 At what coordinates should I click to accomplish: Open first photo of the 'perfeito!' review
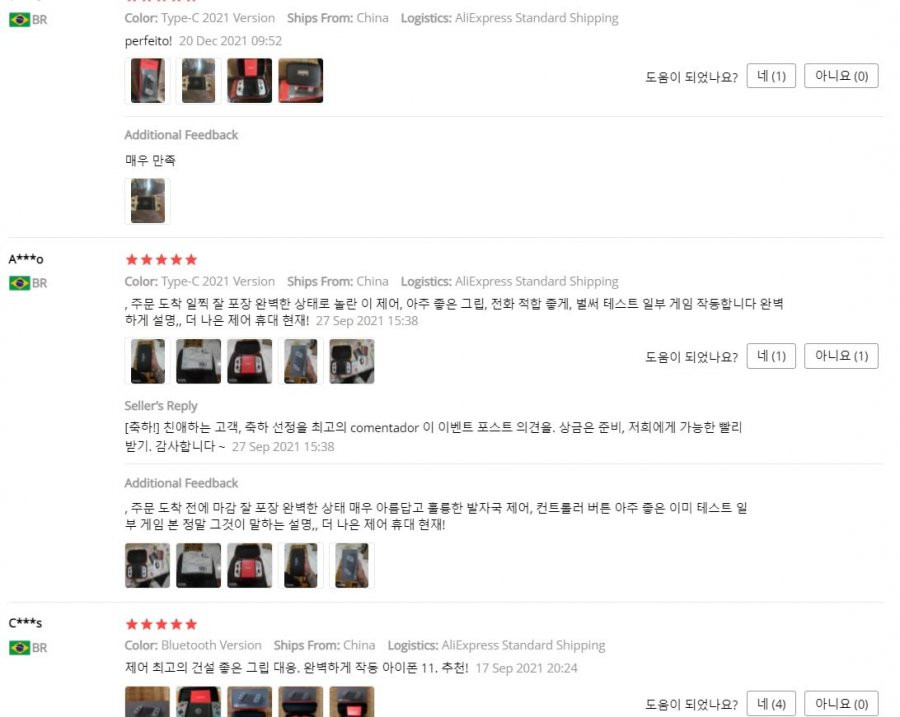pos(148,80)
